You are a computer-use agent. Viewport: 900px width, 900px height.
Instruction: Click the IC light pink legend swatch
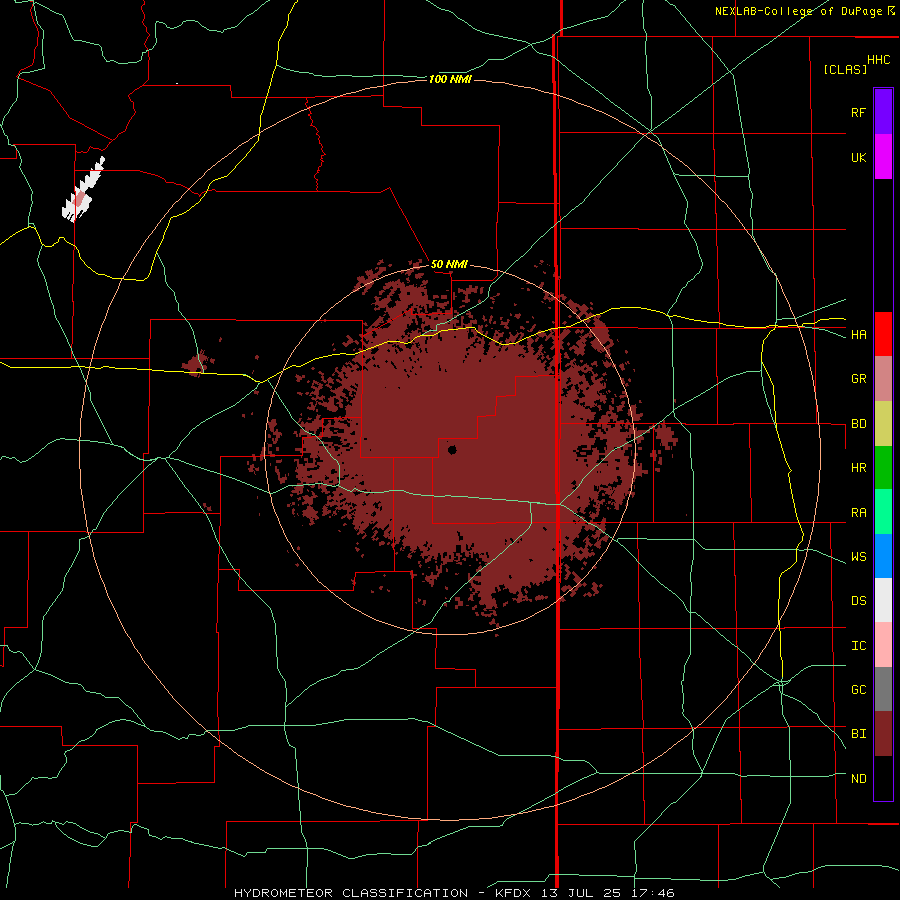pyautogui.click(x=883, y=645)
